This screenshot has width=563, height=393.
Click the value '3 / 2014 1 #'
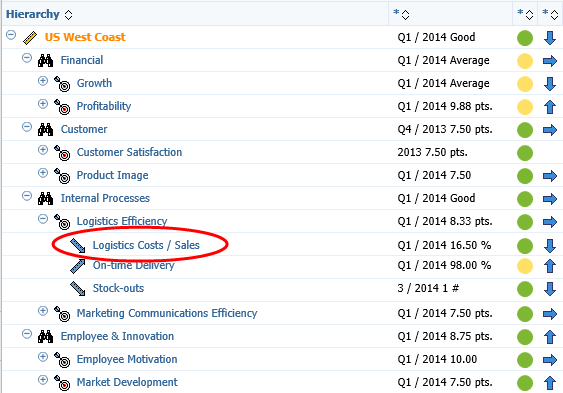(428, 288)
